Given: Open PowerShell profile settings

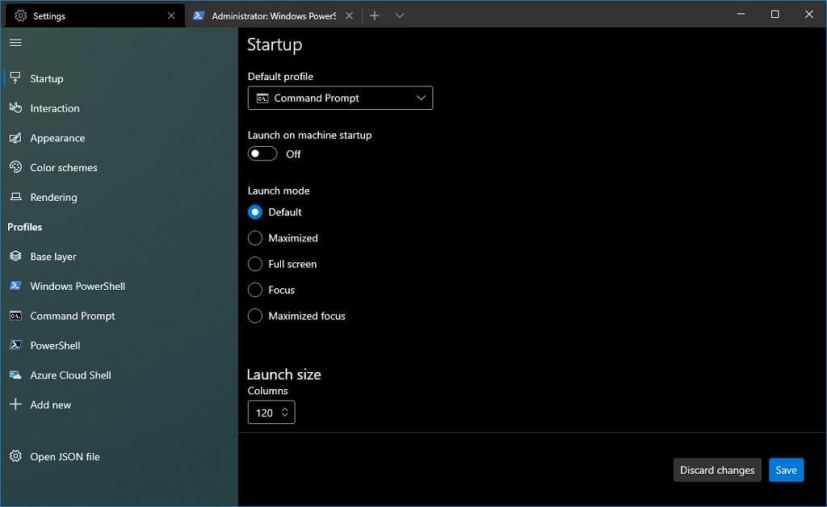Looking at the screenshot, I should click(x=119, y=345).
